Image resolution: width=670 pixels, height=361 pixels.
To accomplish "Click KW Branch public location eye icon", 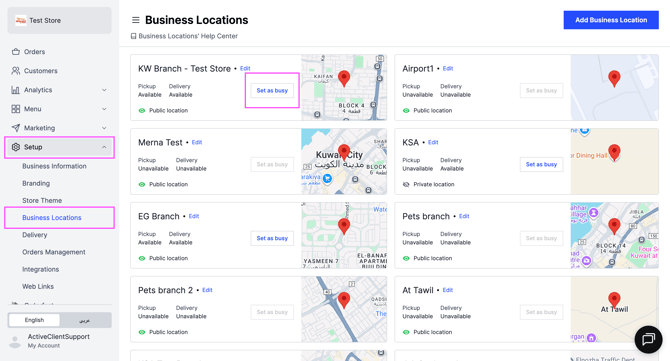I will pyautogui.click(x=142, y=111).
